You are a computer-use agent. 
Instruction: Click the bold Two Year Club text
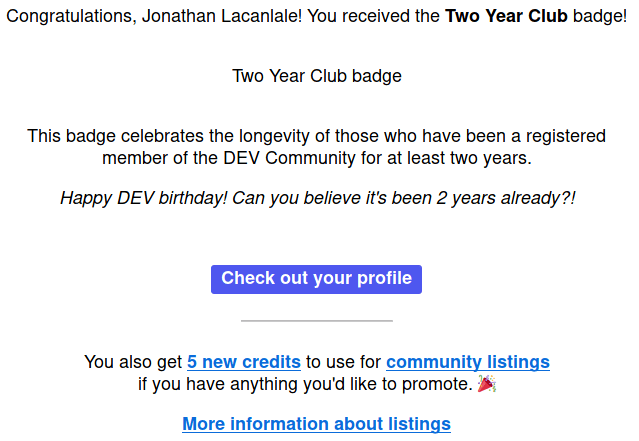[x=506, y=16]
